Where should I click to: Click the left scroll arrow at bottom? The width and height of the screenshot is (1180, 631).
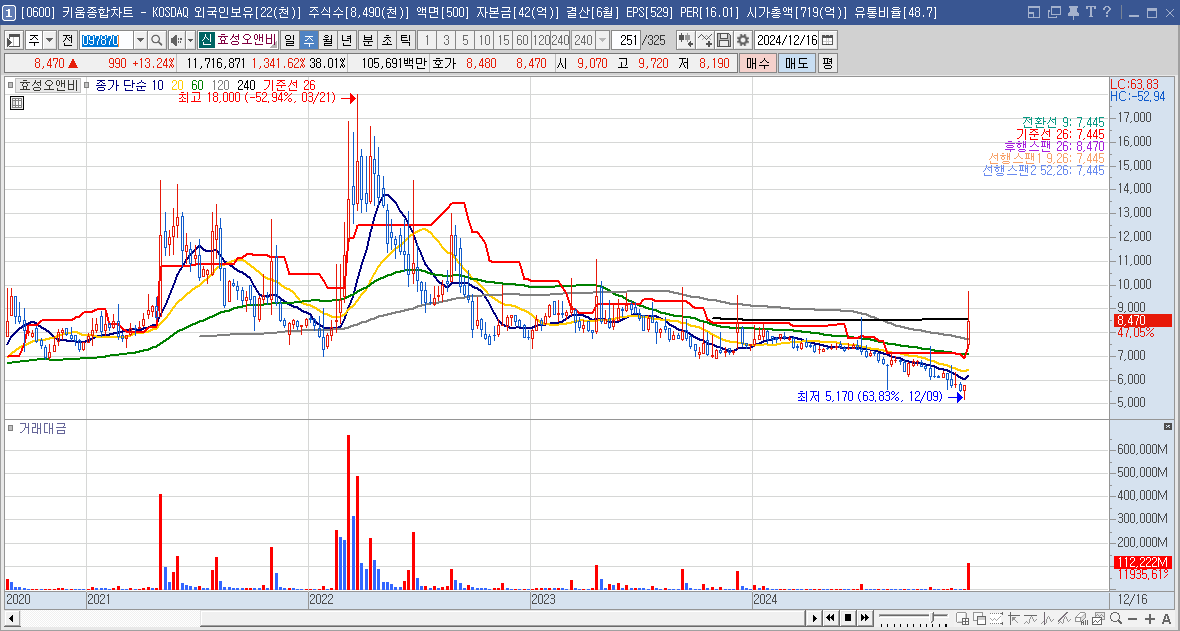(11, 618)
